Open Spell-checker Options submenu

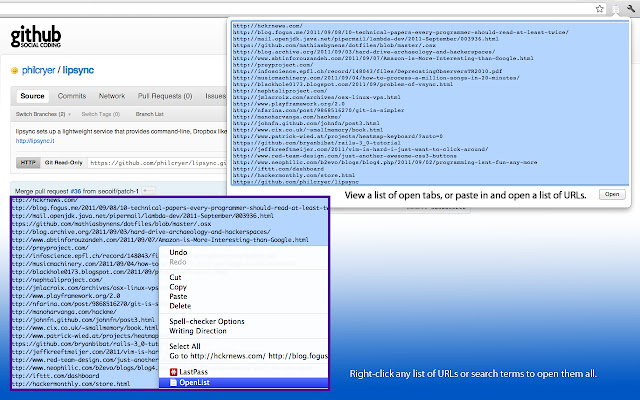[207, 321]
